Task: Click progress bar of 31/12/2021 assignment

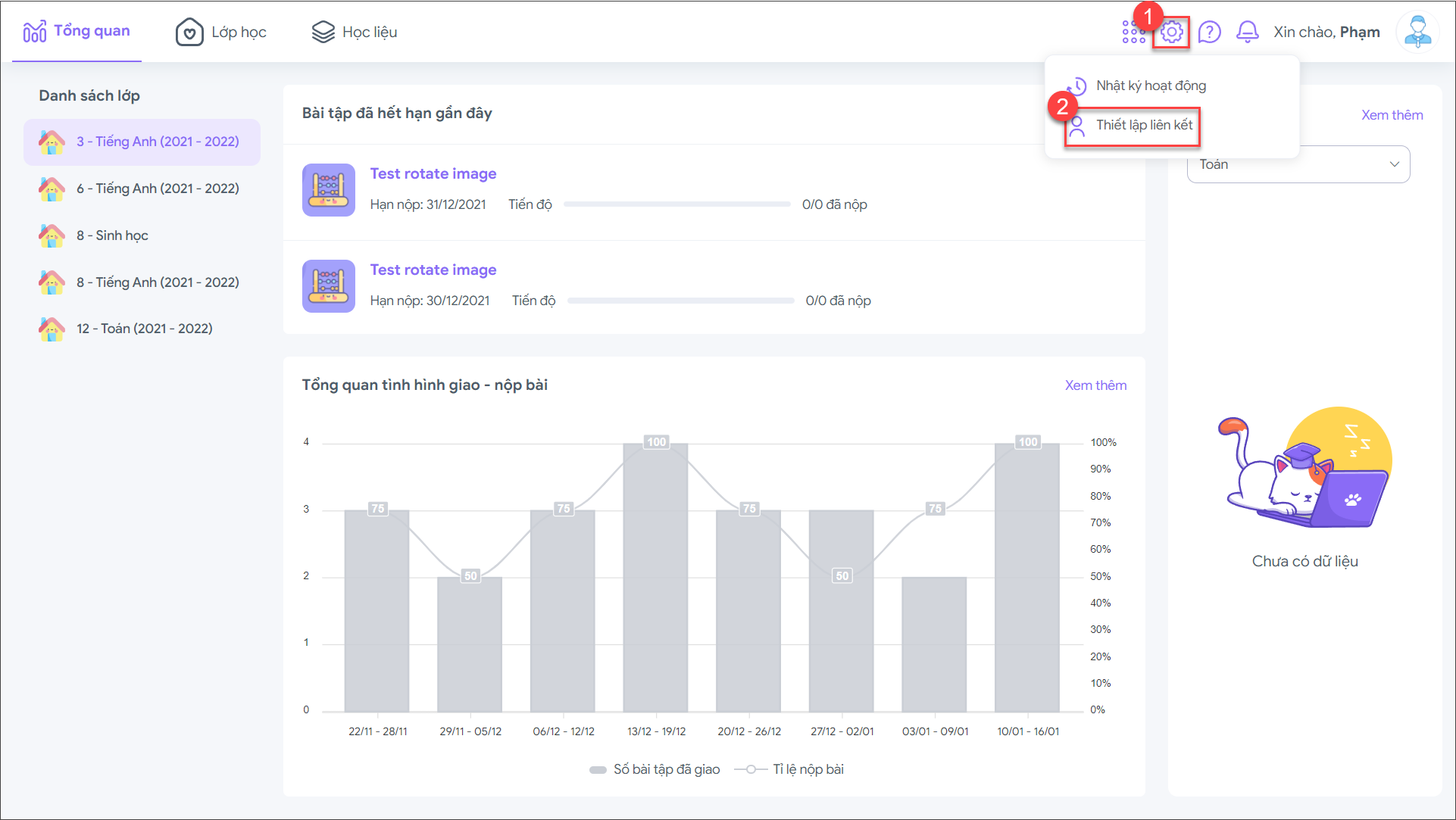Action: (x=676, y=204)
